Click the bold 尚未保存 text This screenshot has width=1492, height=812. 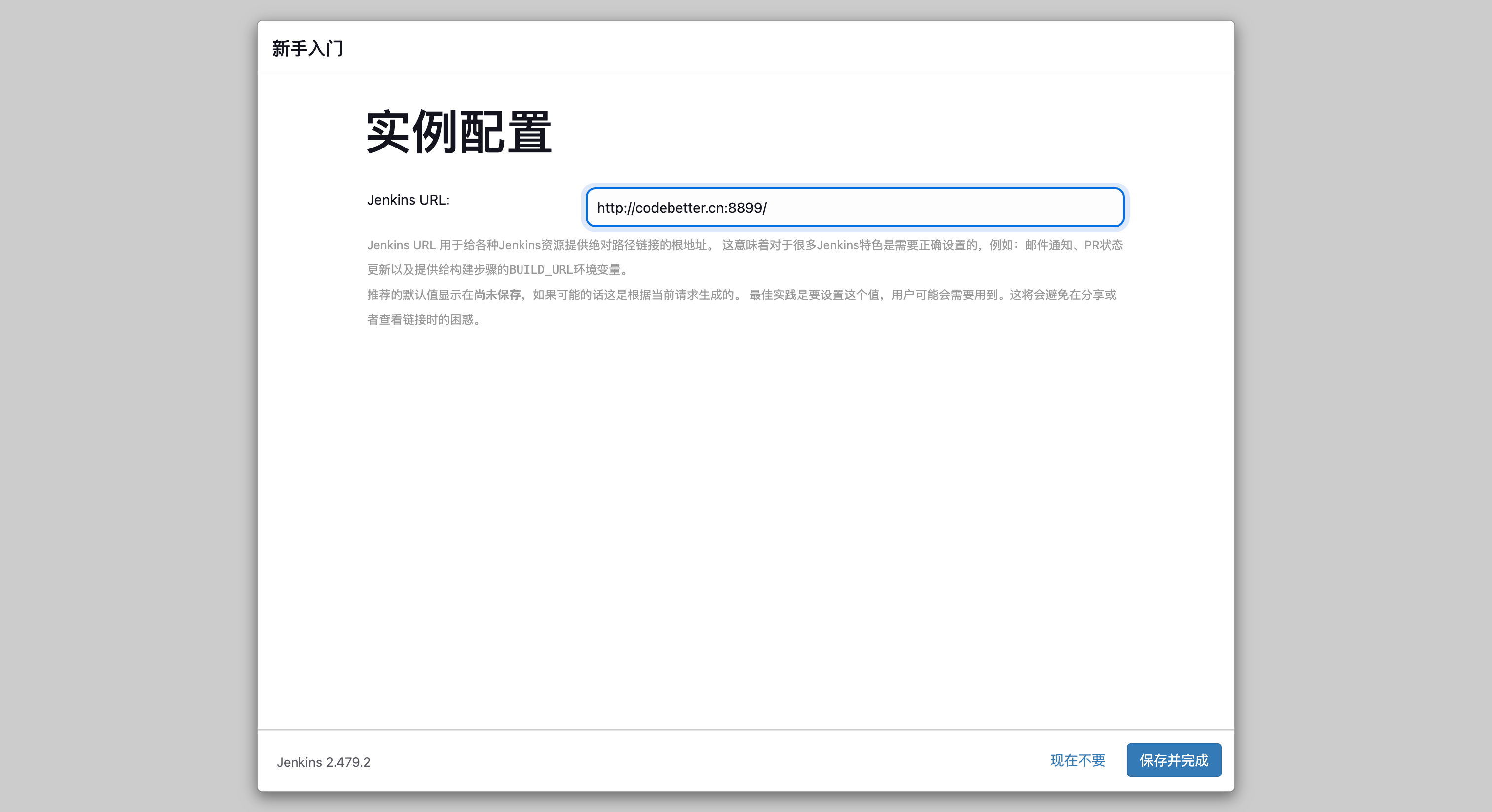497,295
